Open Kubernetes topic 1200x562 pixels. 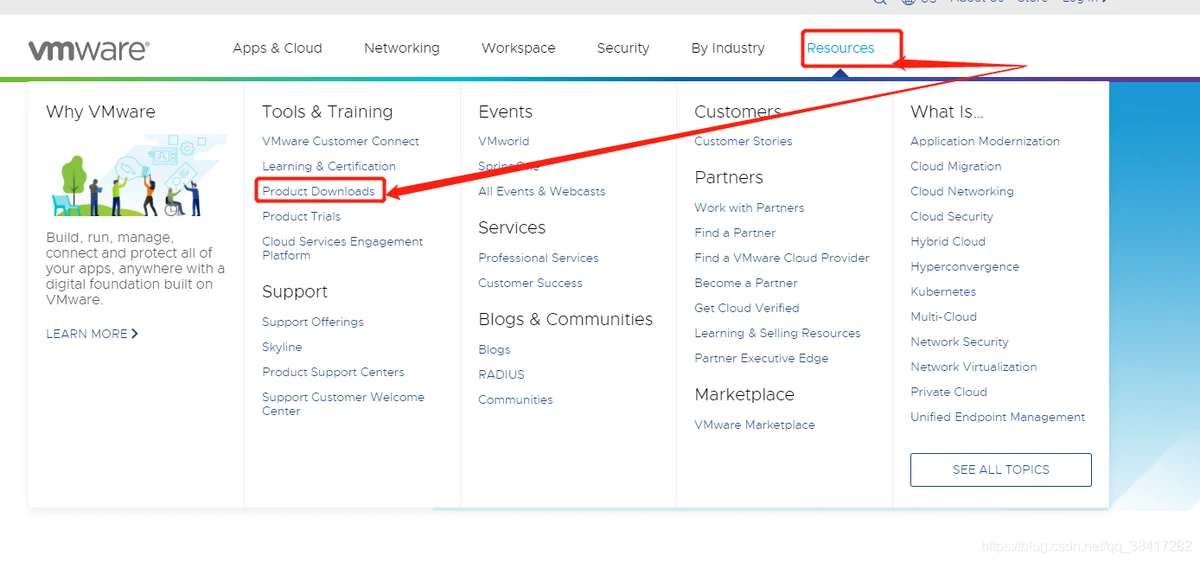[943, 292]
